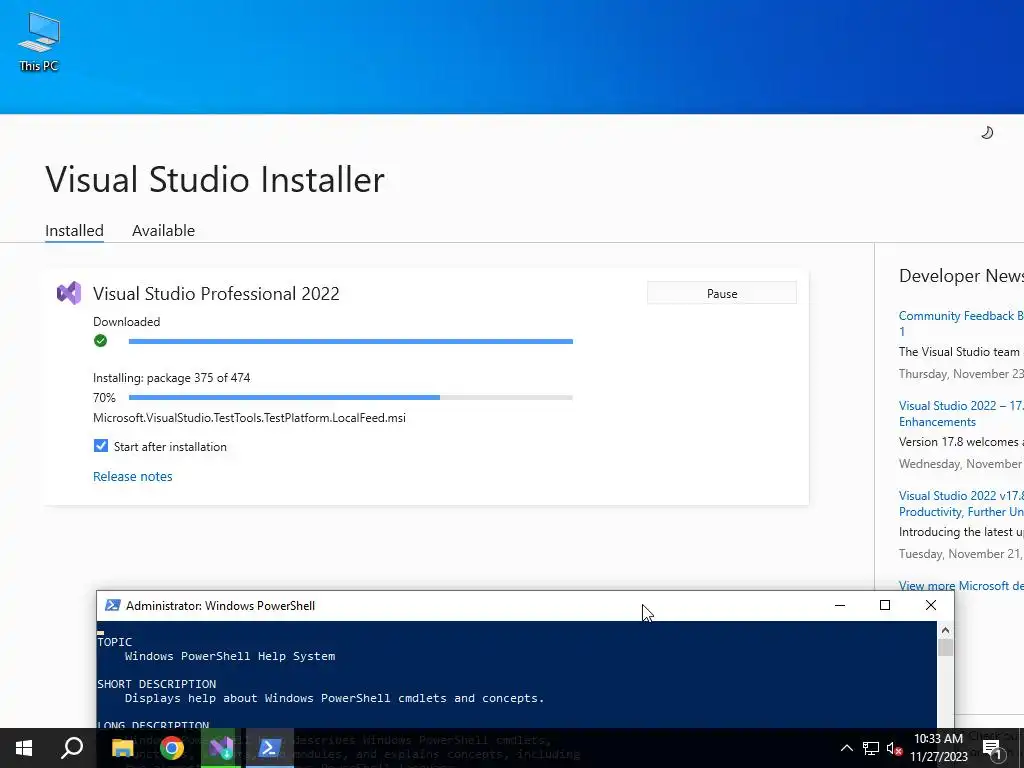1024x768 pixels.
Task: Launch Google Chrome from the taskbar
Action: [172, 748]
